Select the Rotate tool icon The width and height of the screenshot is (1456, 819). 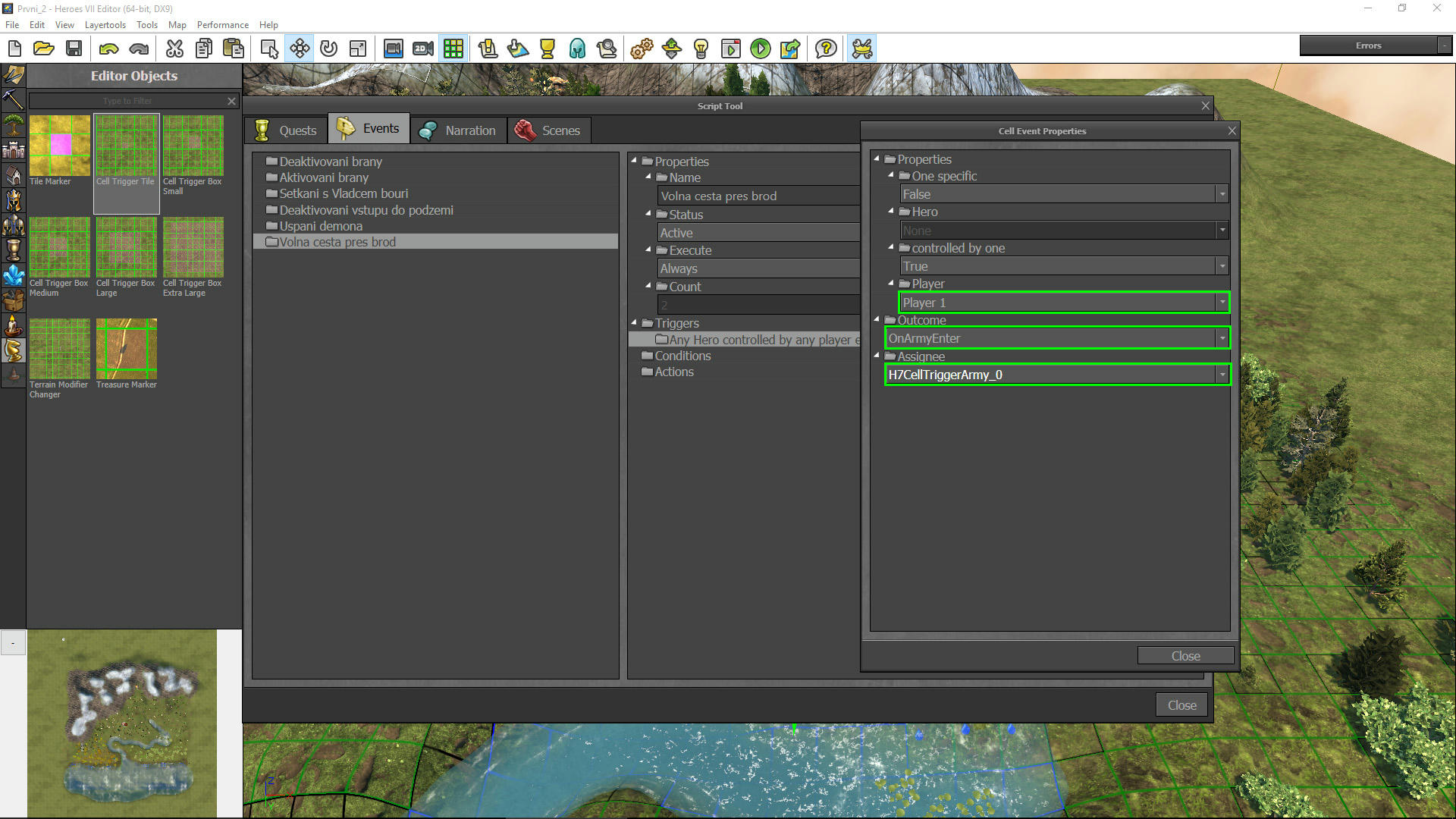[328, 49]
